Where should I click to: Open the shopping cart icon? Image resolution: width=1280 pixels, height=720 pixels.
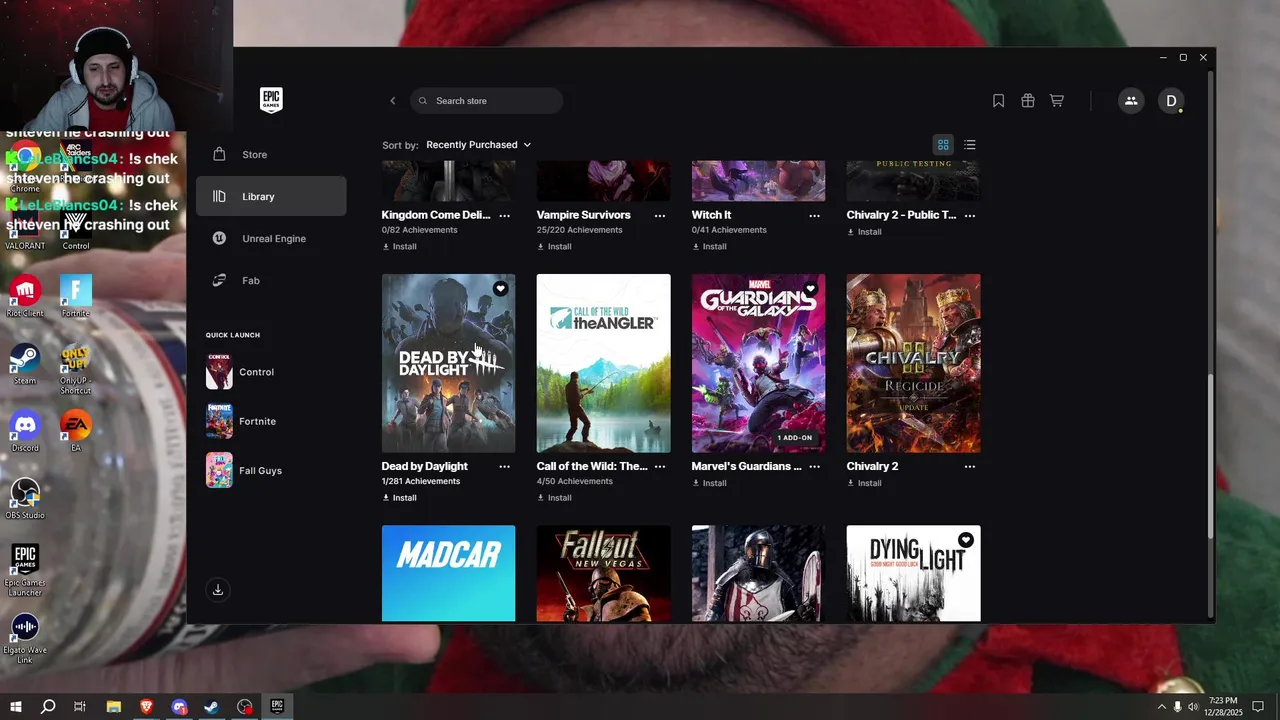pyautogui.click(x=1056, y=101)
